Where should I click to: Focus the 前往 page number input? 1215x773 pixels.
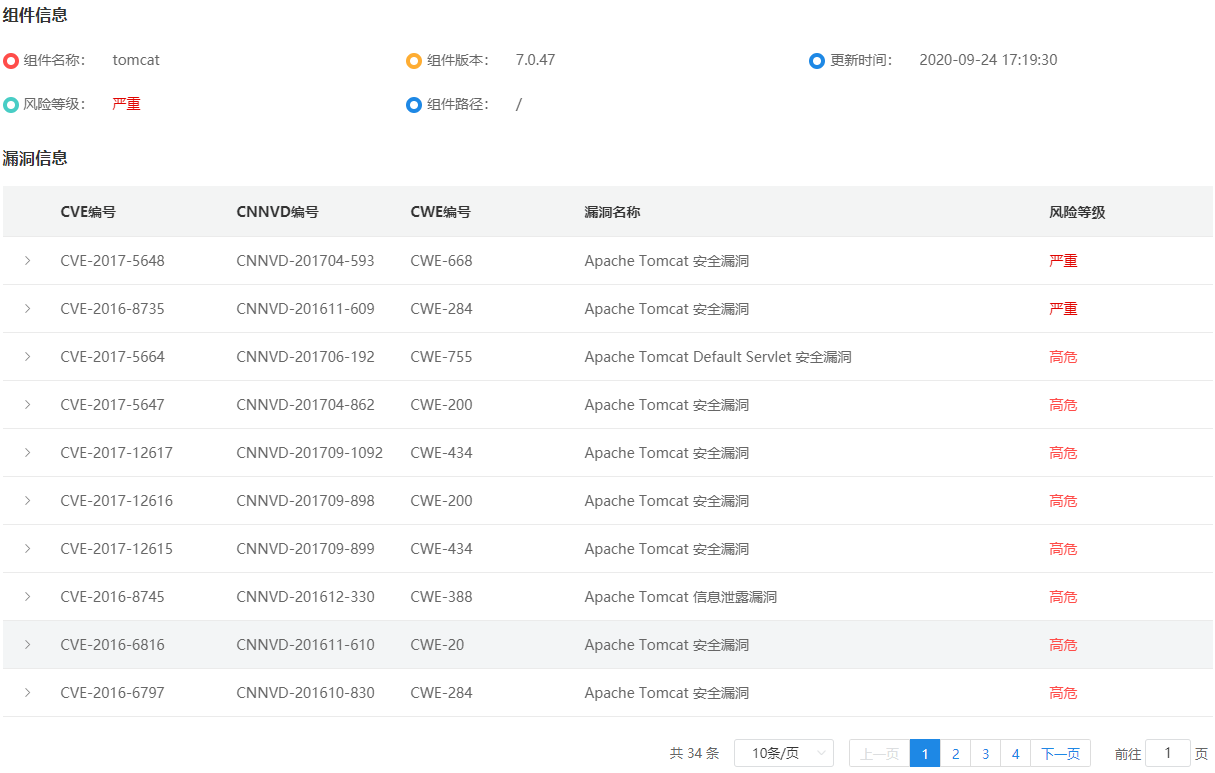[1168, 753]
